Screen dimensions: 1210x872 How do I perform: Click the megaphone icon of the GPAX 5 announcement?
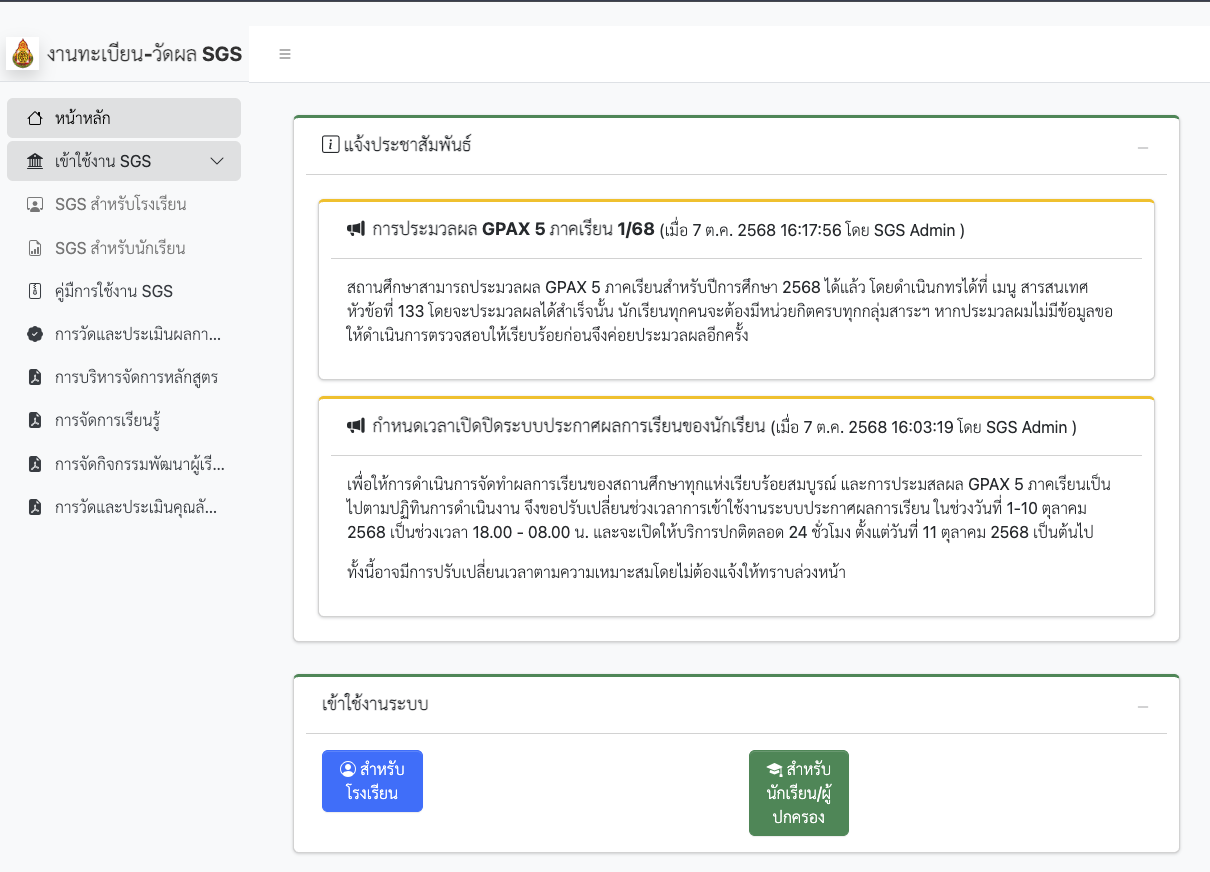[x=356, y=229]
